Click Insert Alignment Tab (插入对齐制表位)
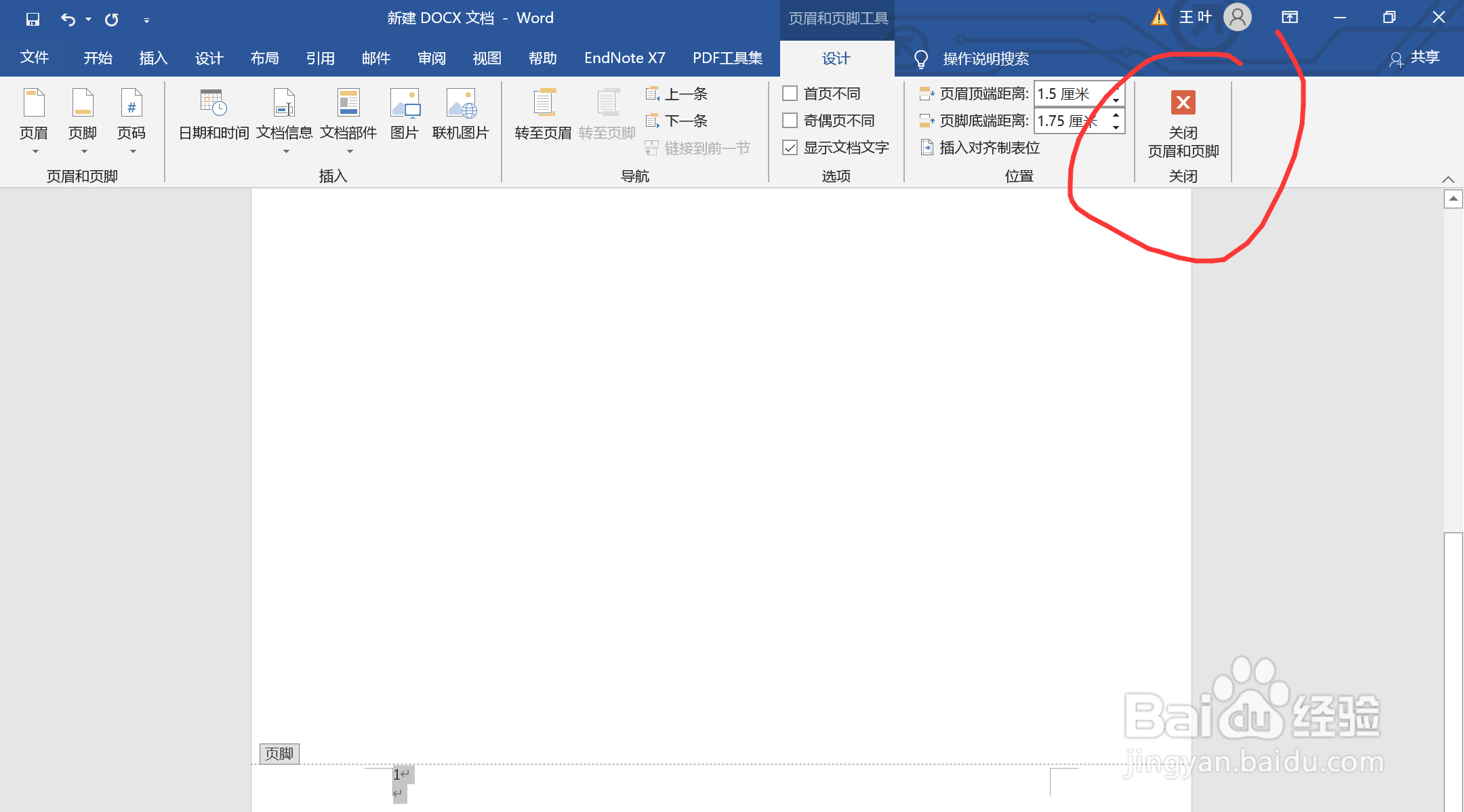This screenshot has height=812, width=1464. pos(980,148)
